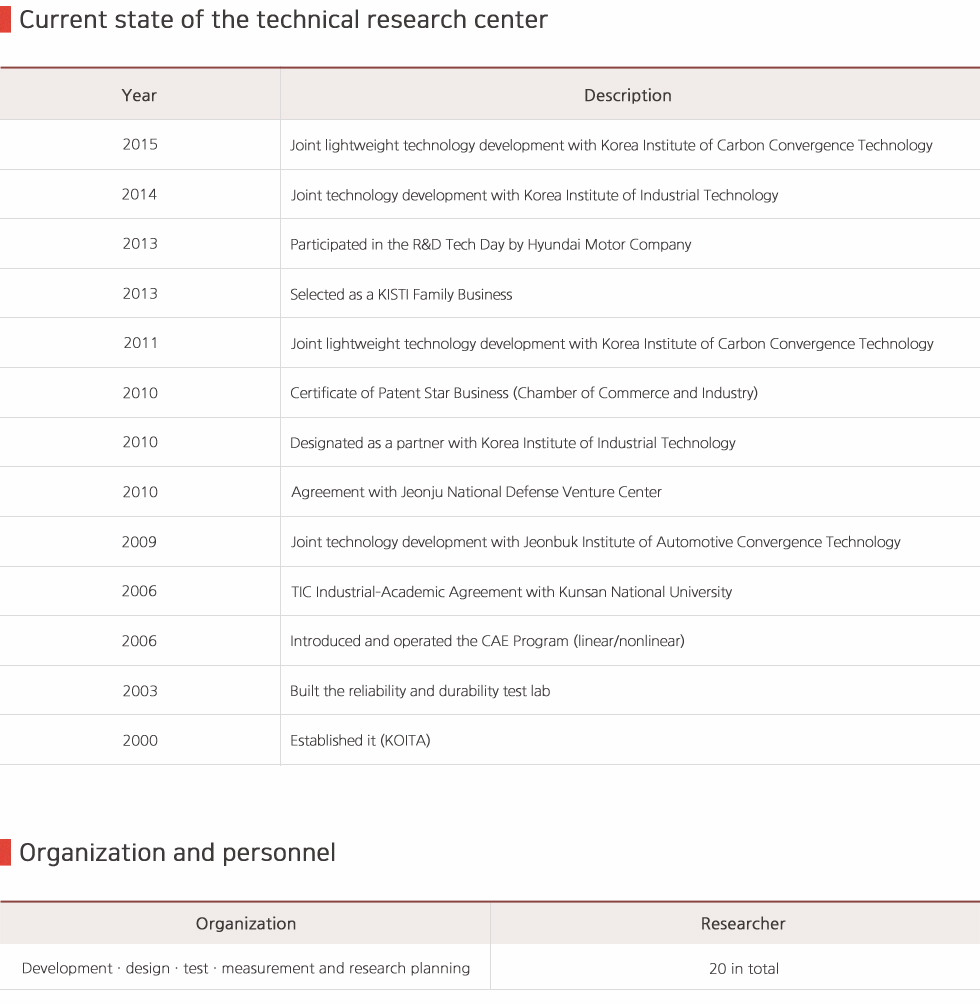Select the Description column header
The width and height of the screenshot is (980, 1004).
pos(630,95)
